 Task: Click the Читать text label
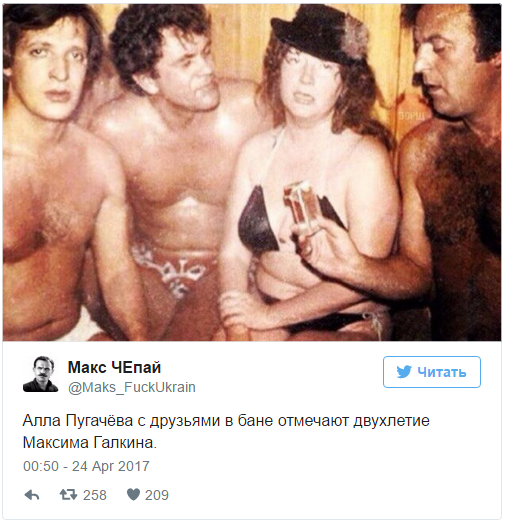442,372
